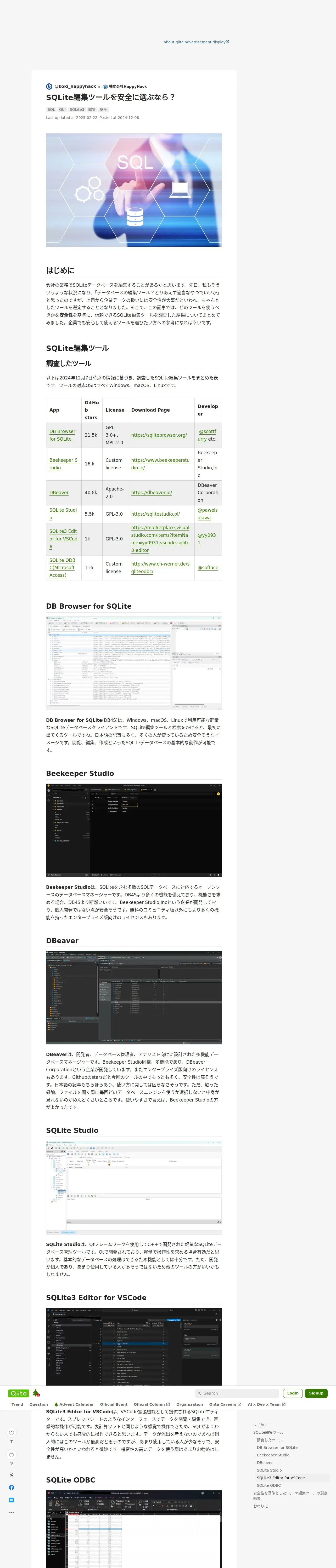Open the @pawelsalawa developer link

point(207,514)
